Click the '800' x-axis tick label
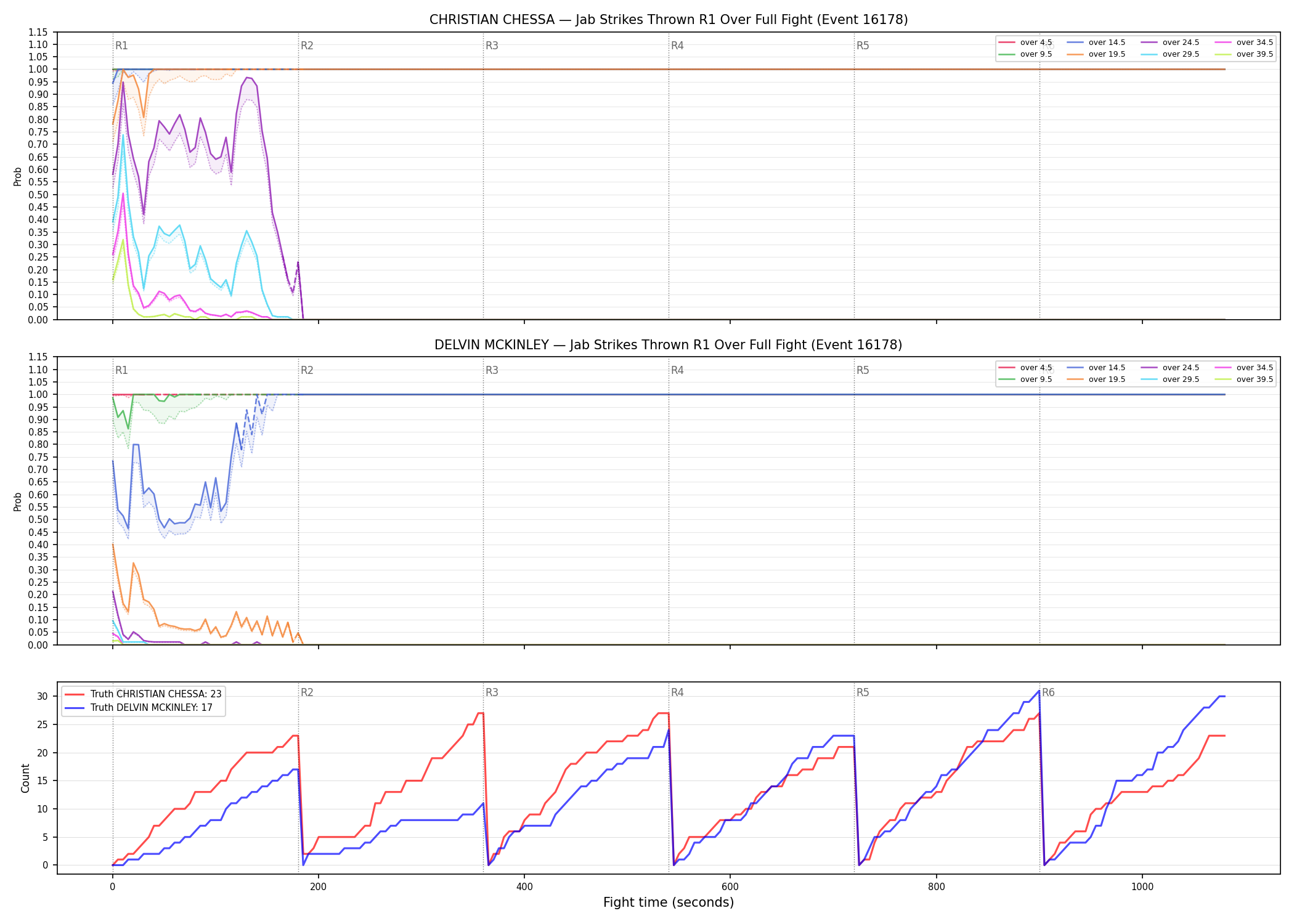1294x924 pixels. tap(936, 887)
